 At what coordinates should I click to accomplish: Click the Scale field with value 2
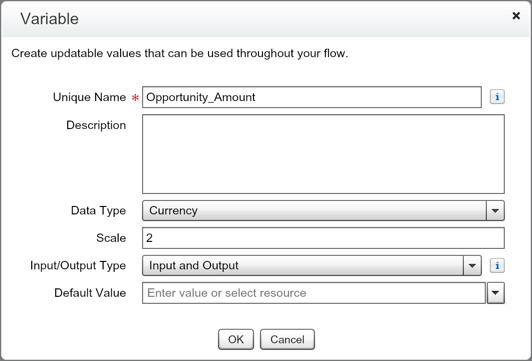coord(323,238)
